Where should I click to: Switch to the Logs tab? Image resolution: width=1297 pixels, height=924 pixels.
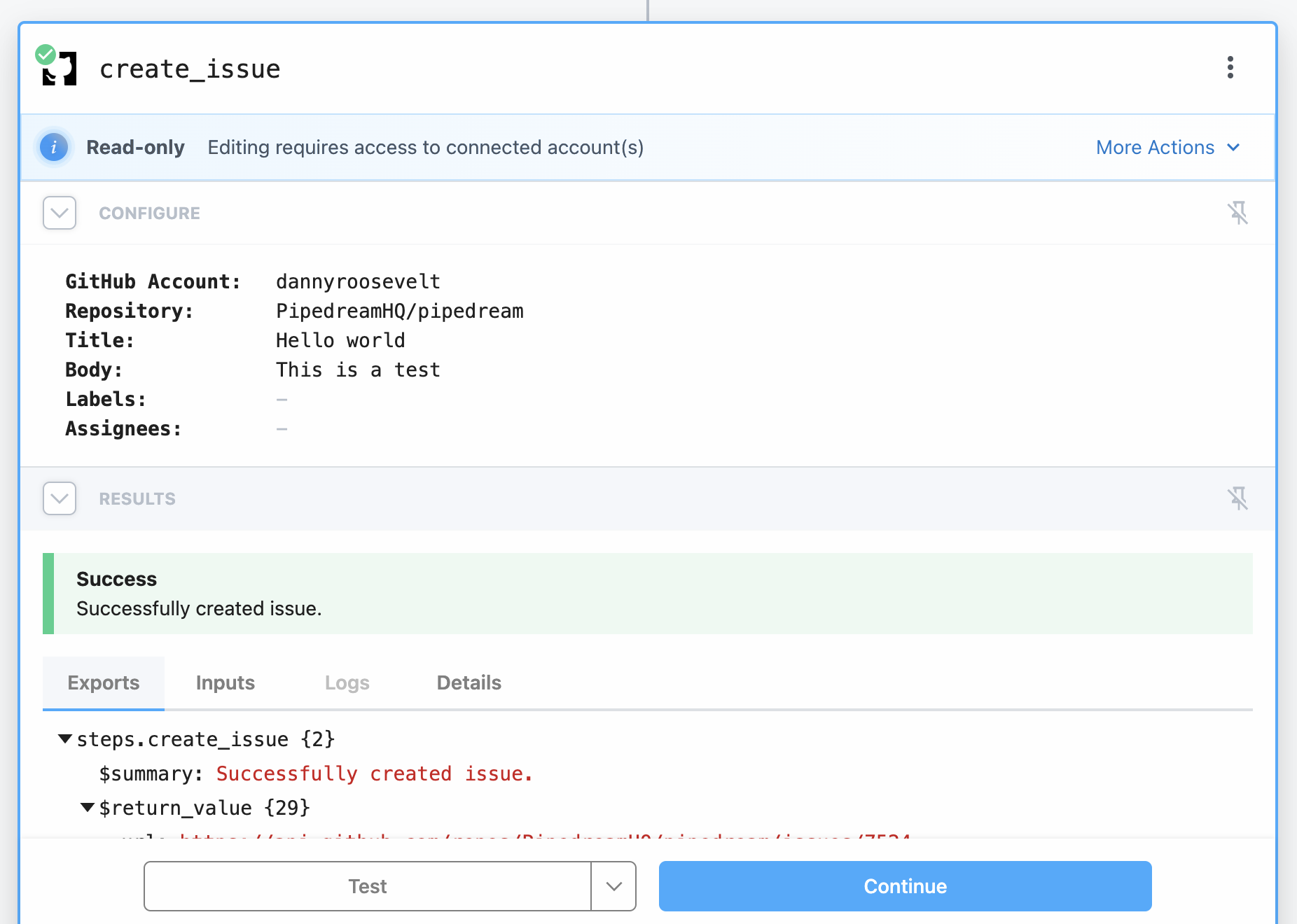pyautogui.click(x=347, y=682)
